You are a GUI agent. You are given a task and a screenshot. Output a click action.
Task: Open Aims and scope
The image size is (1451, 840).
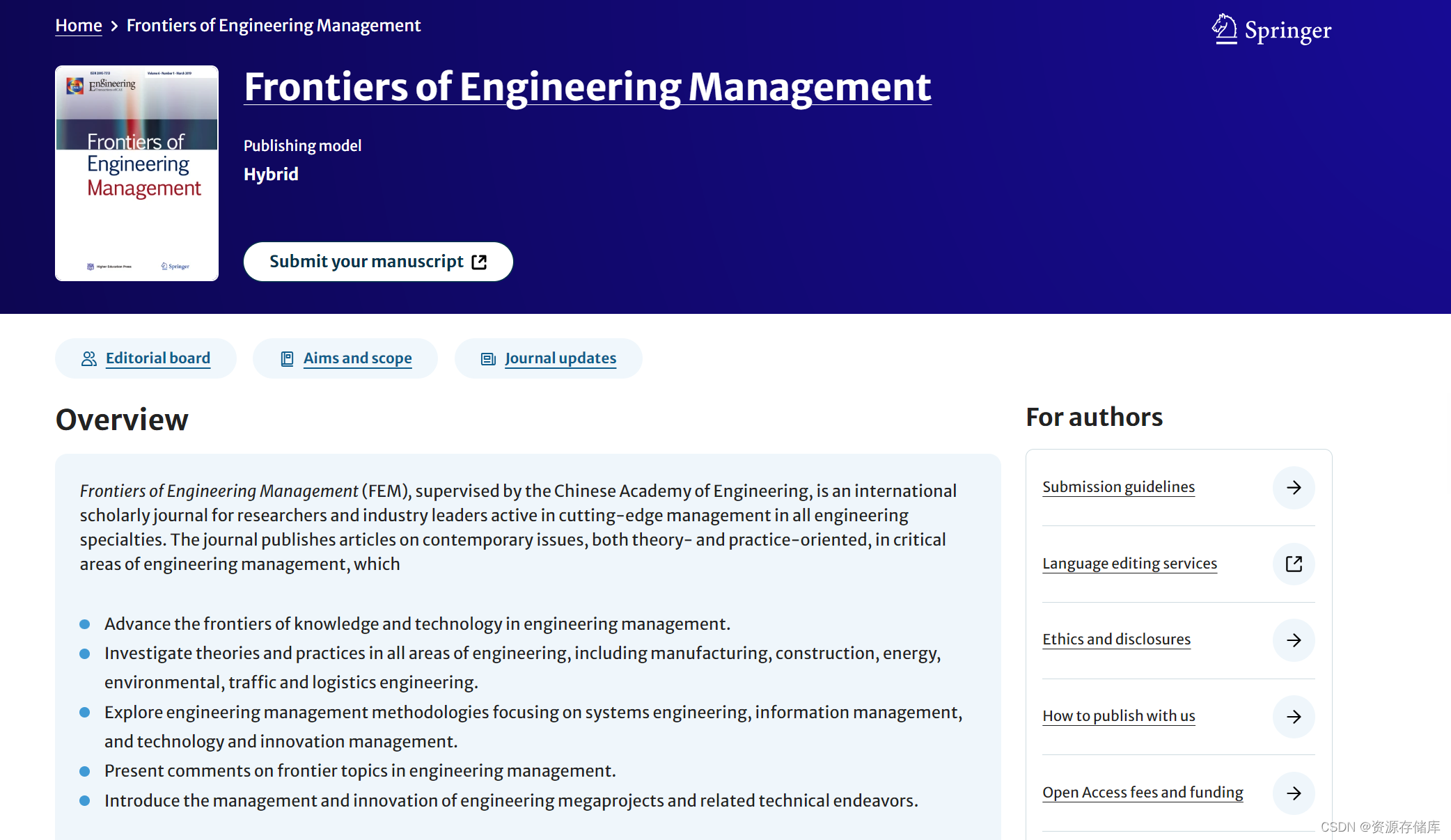[357, 358]
